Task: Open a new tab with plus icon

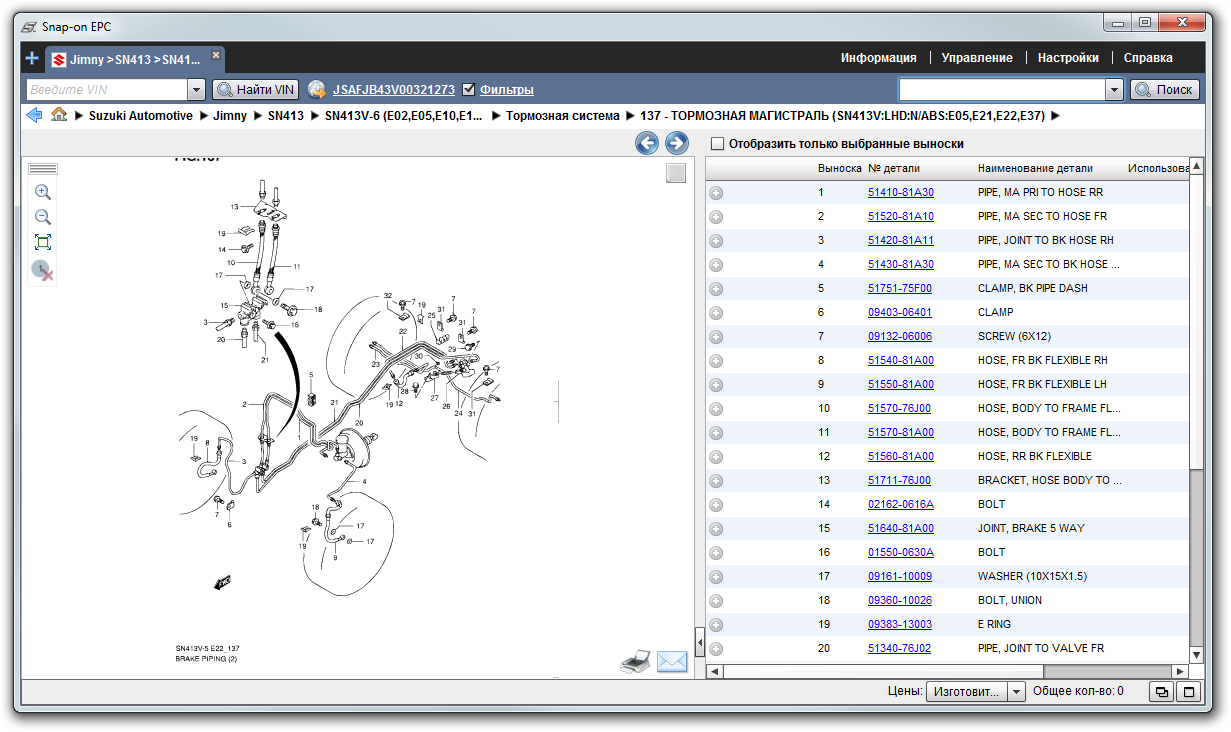Action: 32,58
